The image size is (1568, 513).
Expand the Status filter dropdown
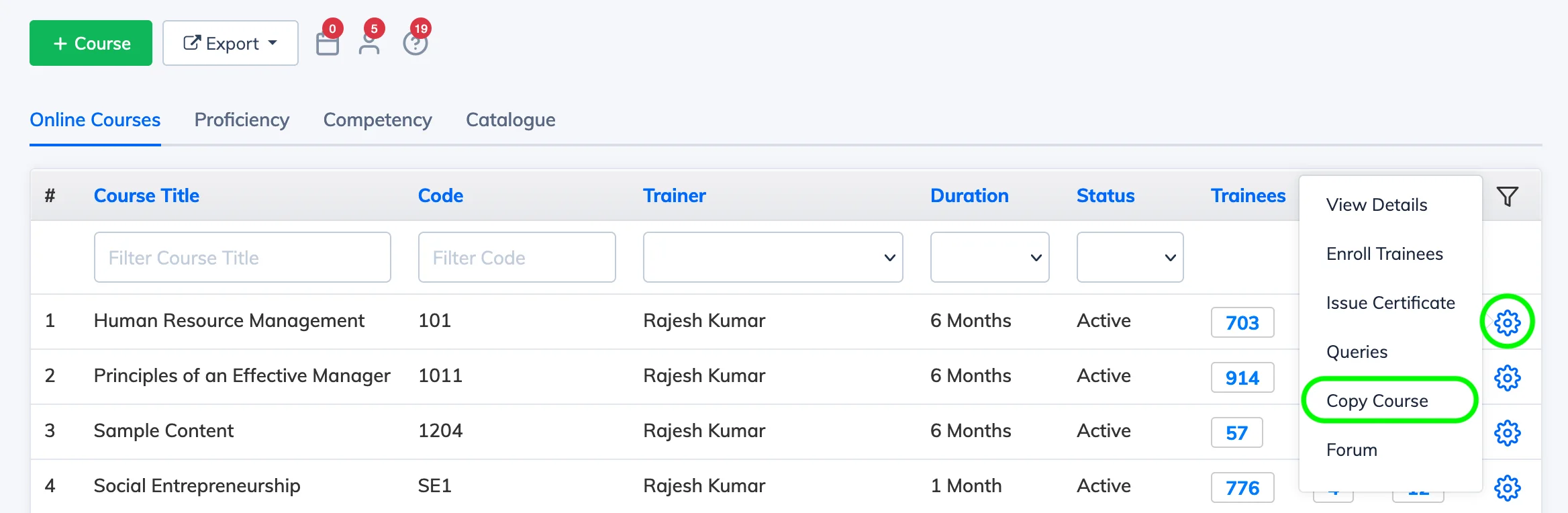pyautogui.click(x=1130, y=257)
